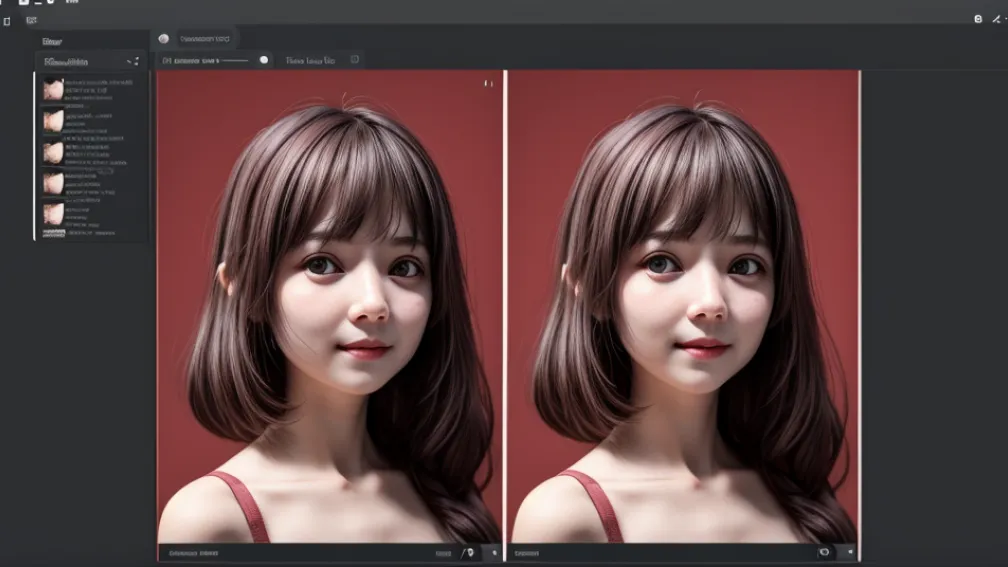Click the round icon left of the top-right corner icon
The width and height of the screenshot is (1008, 567).
(979, 20)
